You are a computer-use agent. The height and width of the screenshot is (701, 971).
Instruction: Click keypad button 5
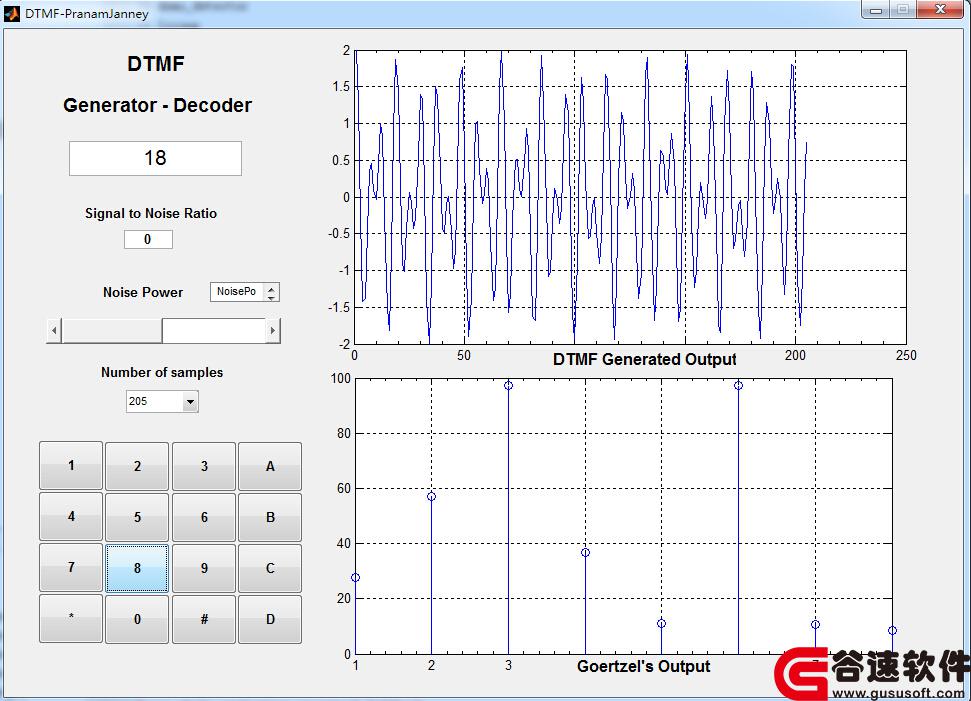[x=137, y=516]
